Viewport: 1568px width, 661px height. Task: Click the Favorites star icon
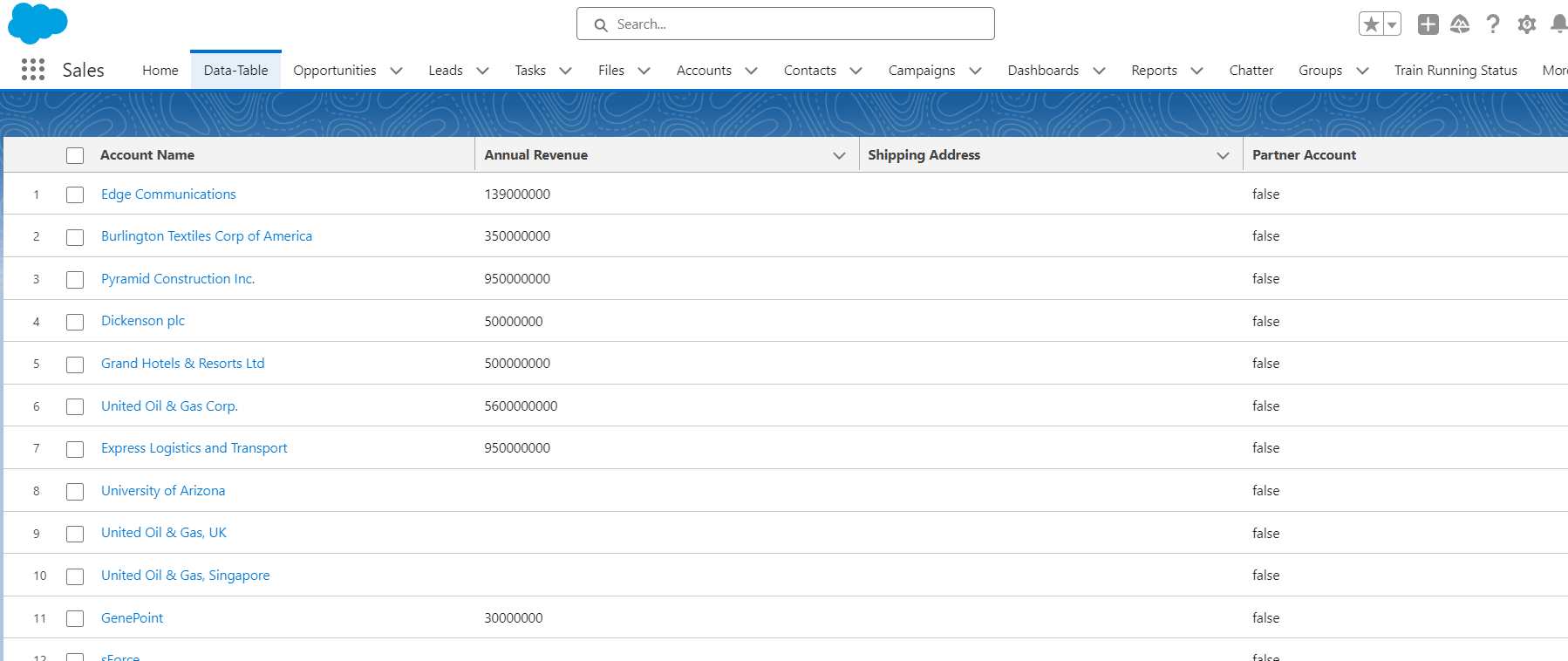pos(1372,24)
